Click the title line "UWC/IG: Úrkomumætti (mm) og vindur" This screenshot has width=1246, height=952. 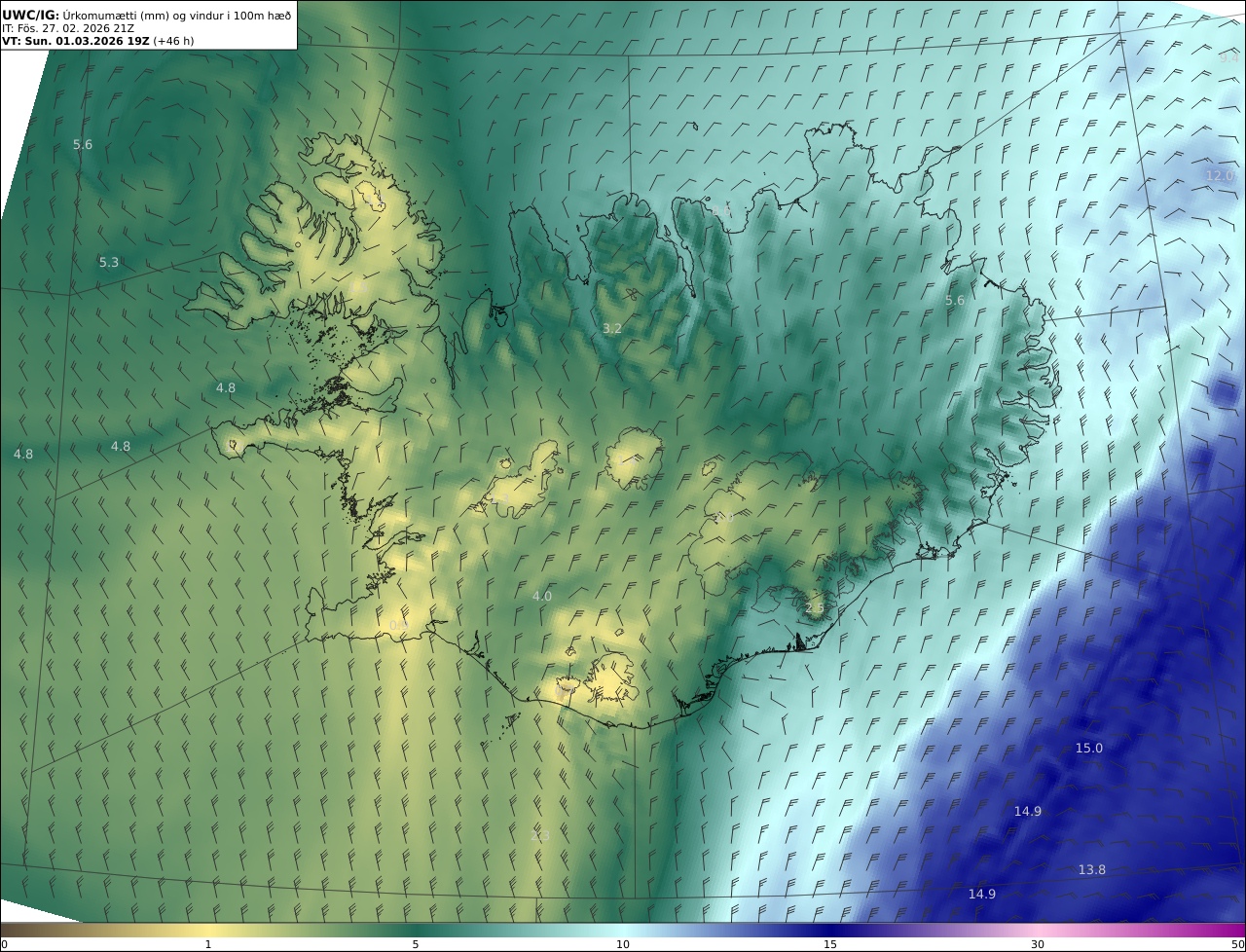click(x=146, y=15)
